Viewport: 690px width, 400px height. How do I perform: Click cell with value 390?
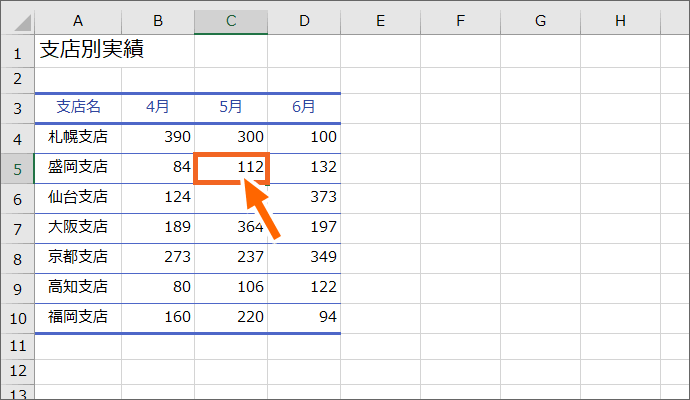(158, 139)
